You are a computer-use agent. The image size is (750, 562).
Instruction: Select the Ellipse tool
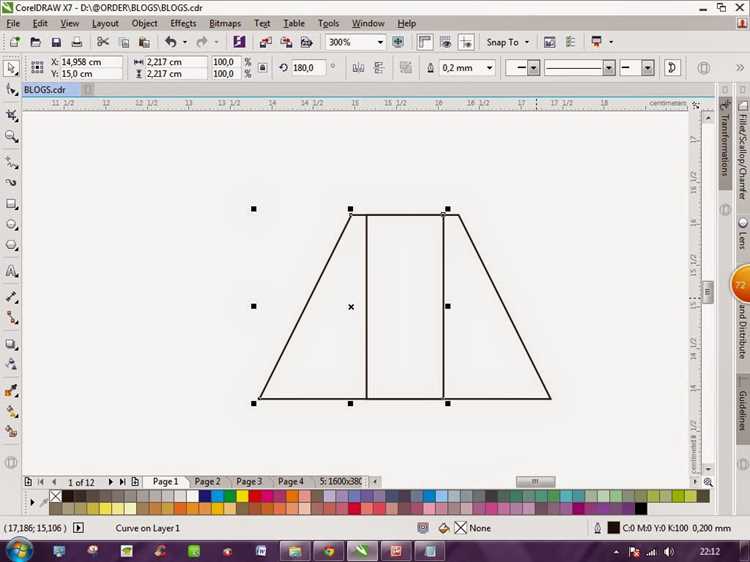tap(11, 225)
